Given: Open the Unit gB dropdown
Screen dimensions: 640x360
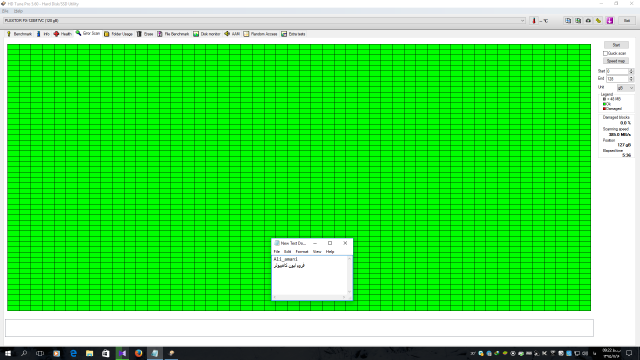Looking at the screenshot, I should click(625, 88).
